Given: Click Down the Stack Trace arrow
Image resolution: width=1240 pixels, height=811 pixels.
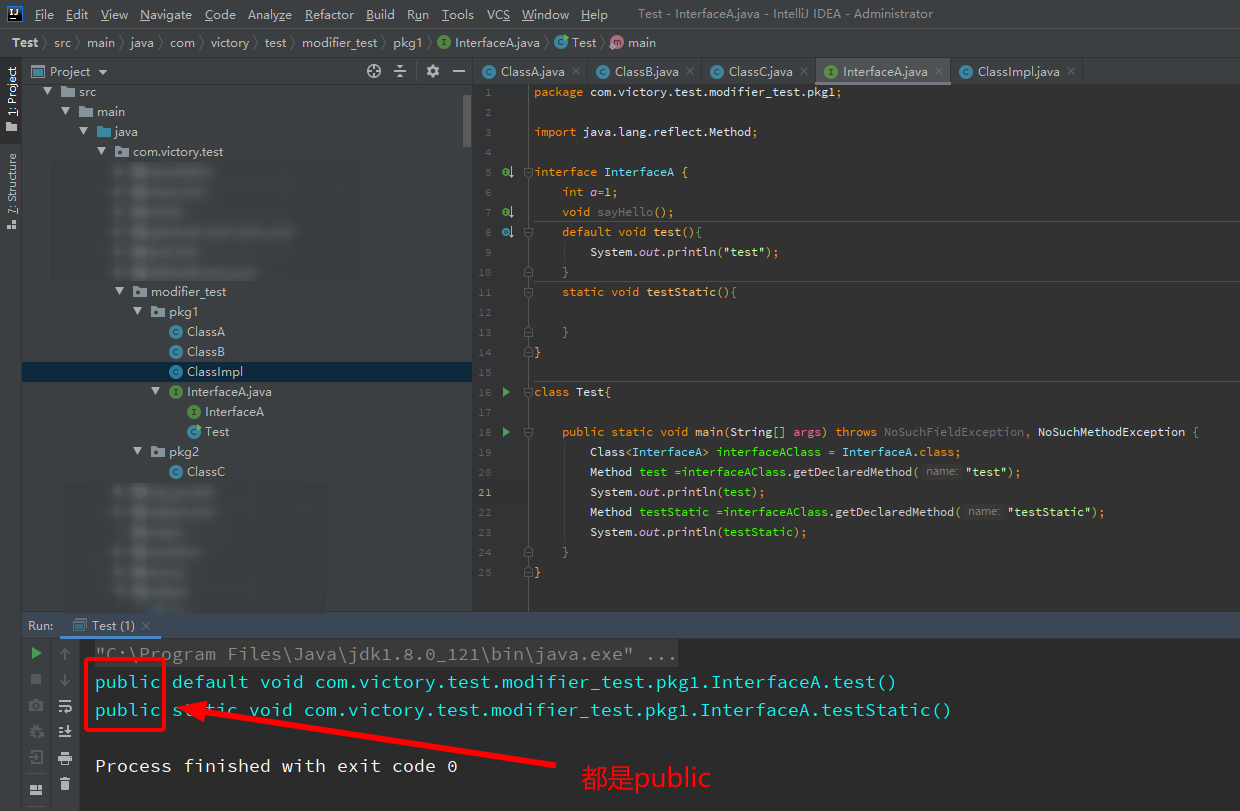Looking at the screenshot, I should [x=65, y=679].
